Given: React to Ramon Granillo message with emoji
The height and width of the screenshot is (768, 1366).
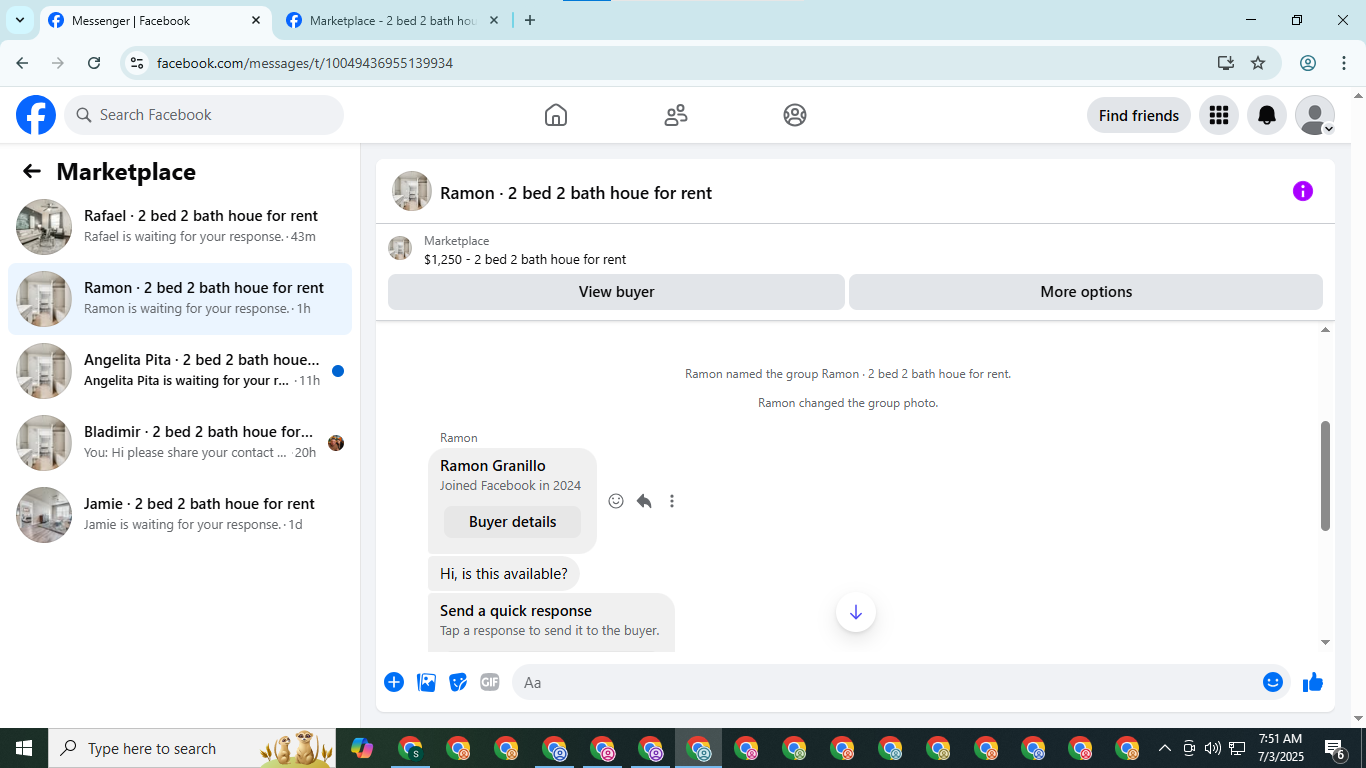Looking at the screenshot, I should click(616, 501).
